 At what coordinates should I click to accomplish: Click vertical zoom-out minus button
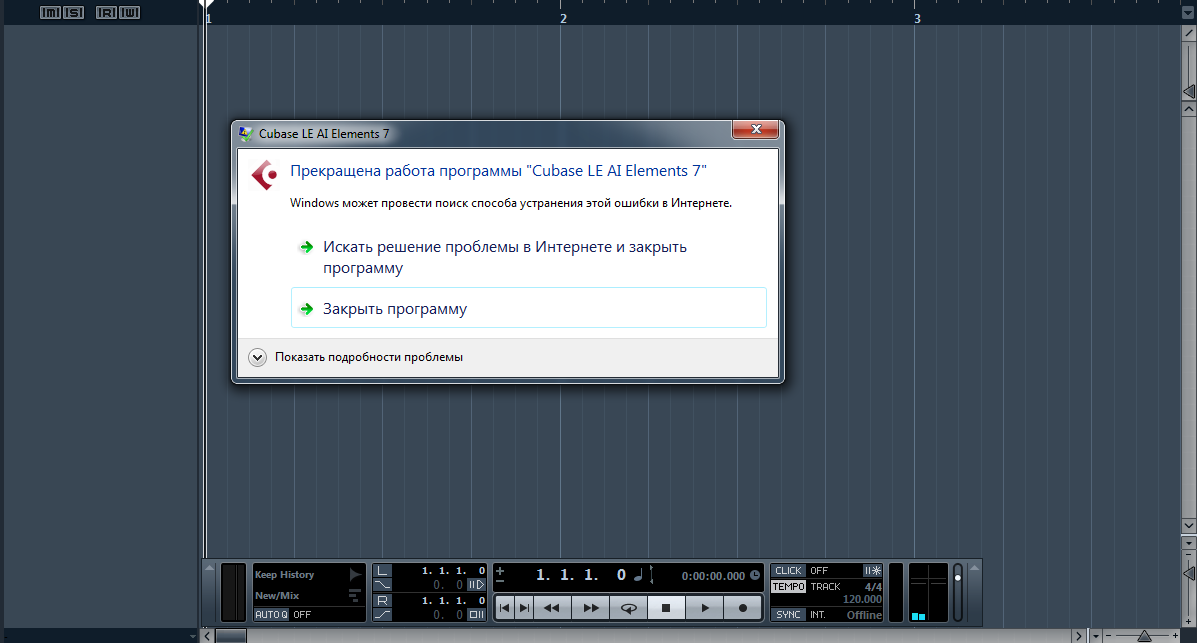click(1189, 554)
